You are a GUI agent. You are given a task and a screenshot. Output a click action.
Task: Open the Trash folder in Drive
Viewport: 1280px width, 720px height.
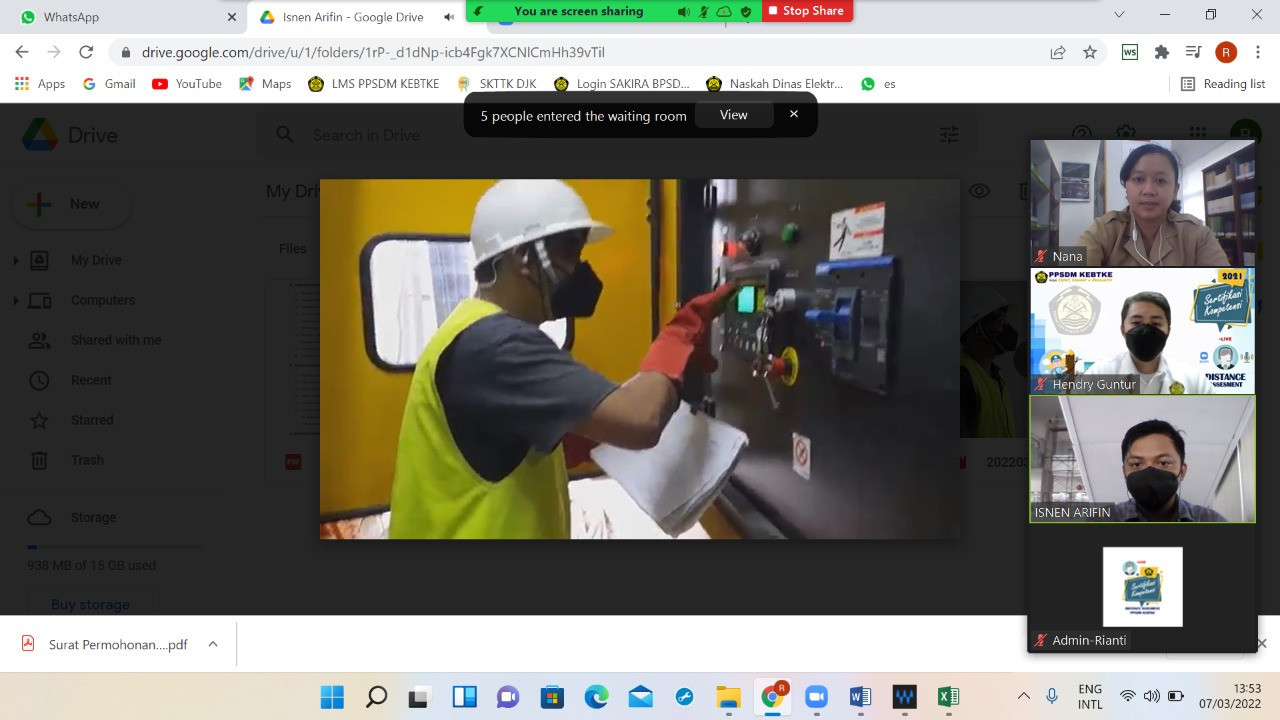coord(87,460)
